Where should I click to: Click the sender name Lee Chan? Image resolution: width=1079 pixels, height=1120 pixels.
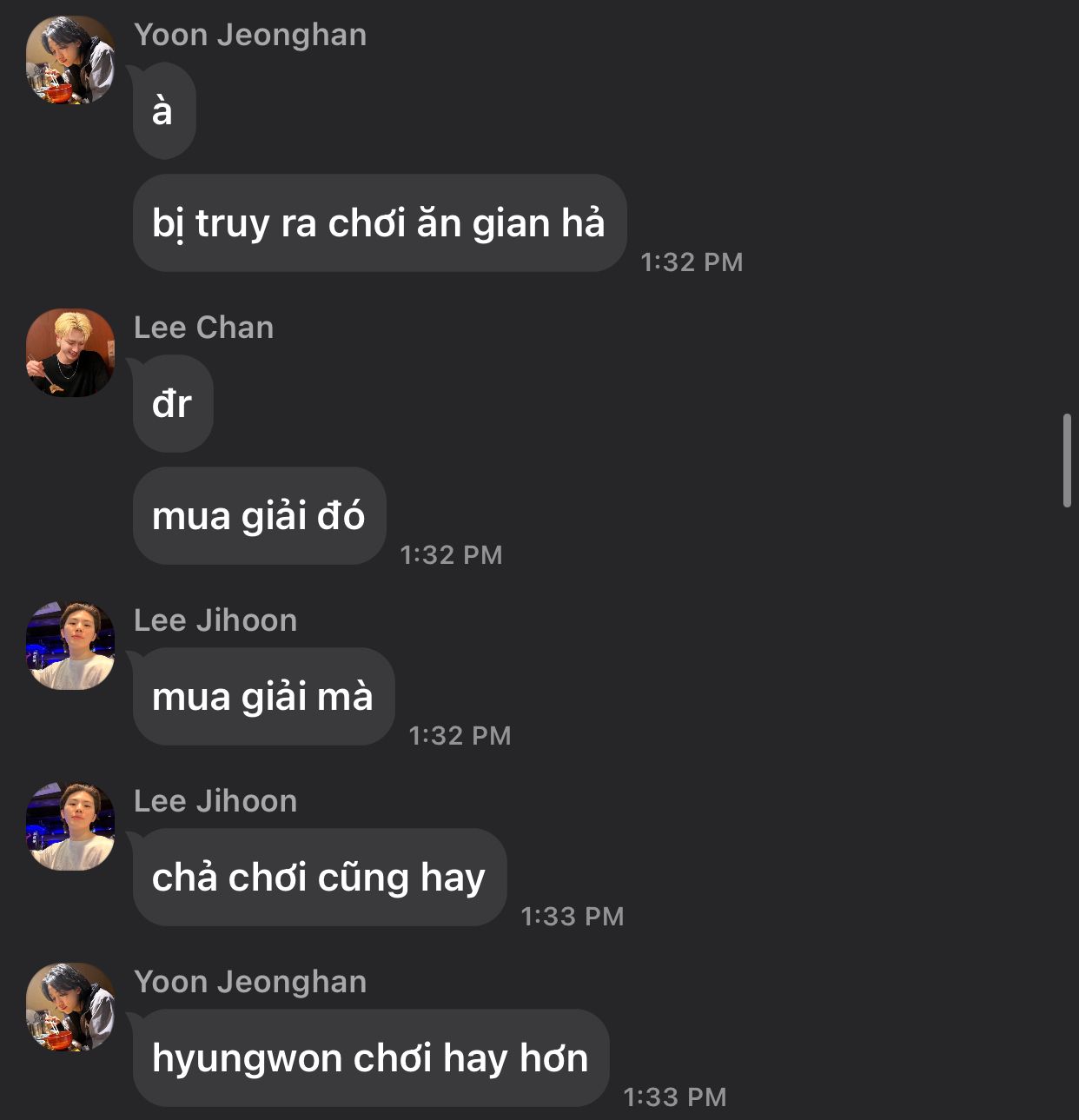pos(204,328)
